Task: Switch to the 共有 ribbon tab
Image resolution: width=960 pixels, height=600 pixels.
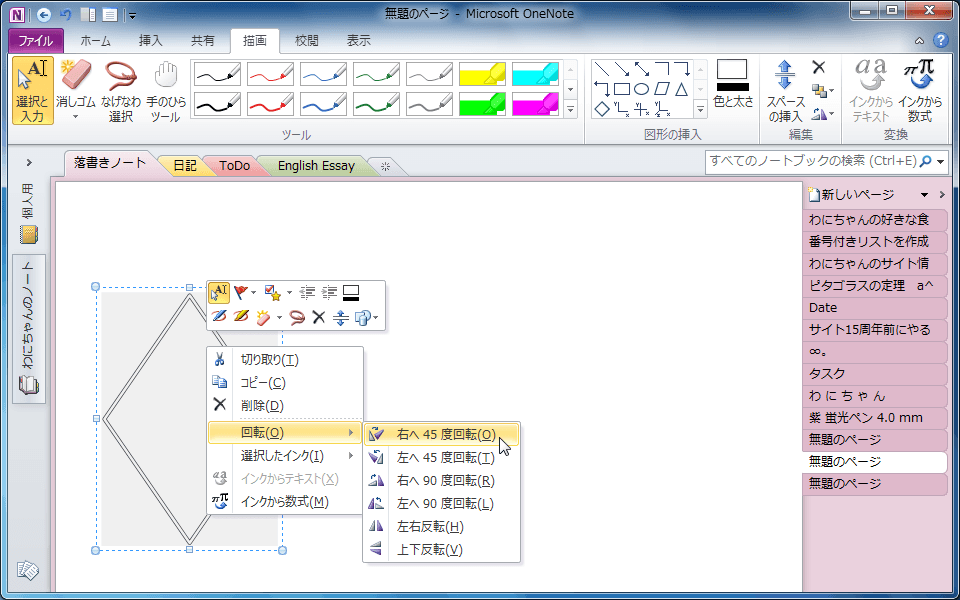Action: click(203, 41)
